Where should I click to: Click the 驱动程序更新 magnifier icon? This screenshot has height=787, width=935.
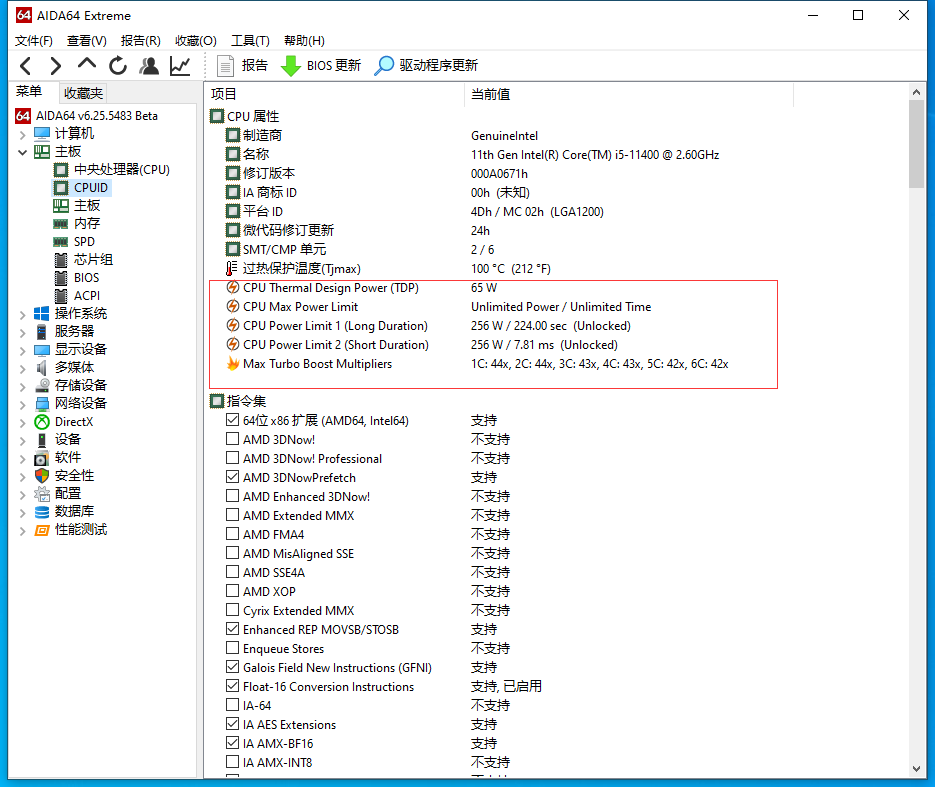click(x=384, y=66)
